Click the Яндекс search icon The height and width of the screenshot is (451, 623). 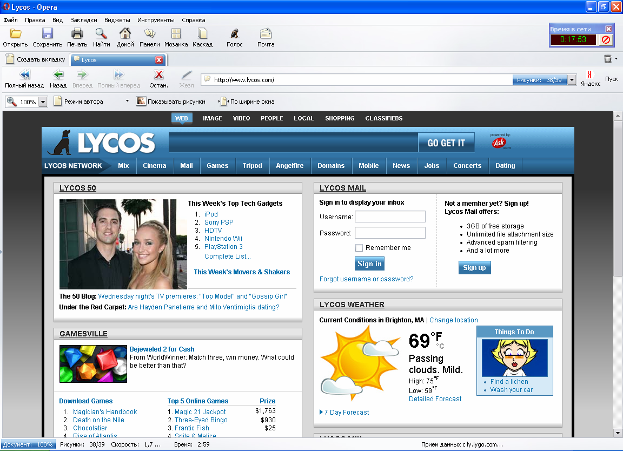tap(590, 74)
